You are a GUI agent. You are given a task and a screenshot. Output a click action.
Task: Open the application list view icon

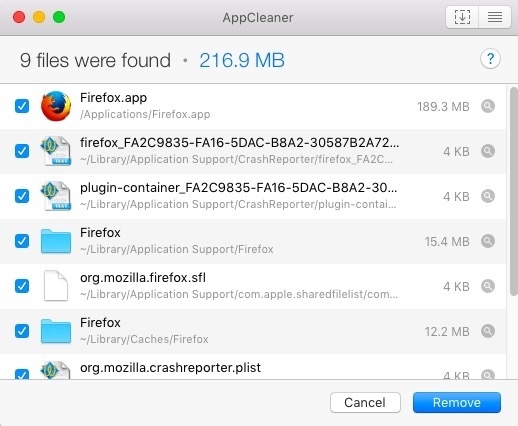click(495, 17)
